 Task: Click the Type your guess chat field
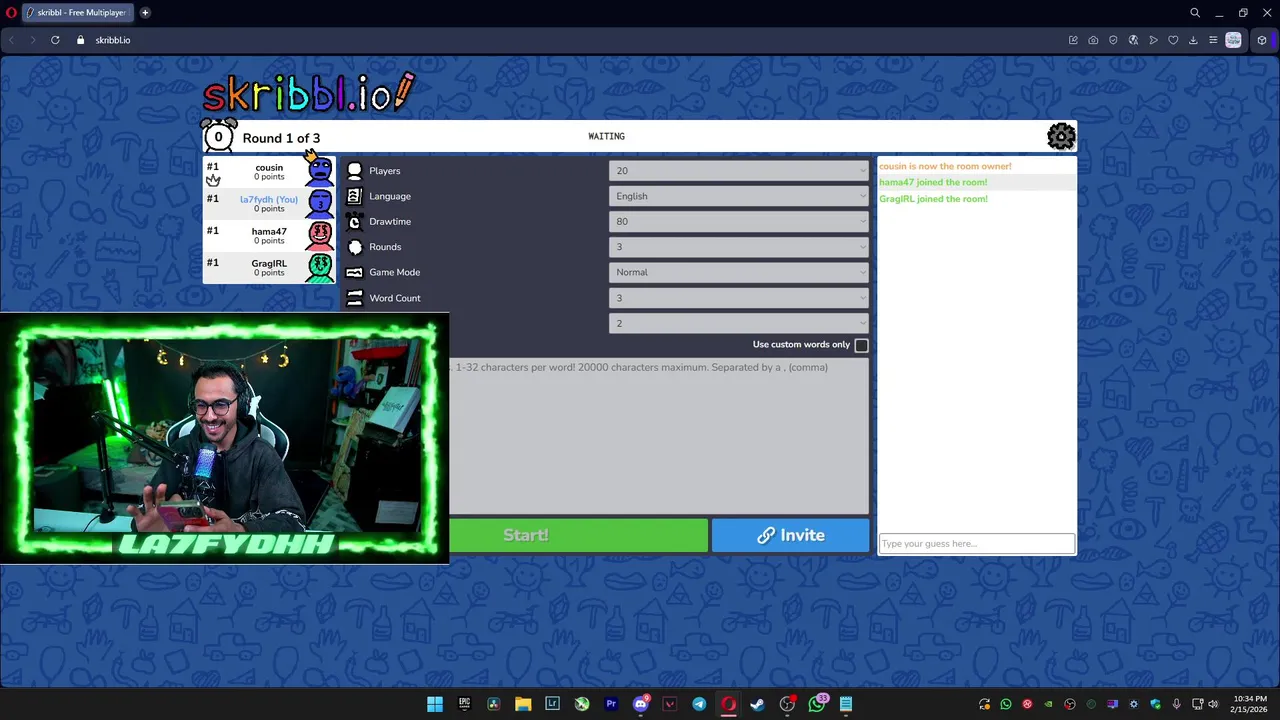976,544
